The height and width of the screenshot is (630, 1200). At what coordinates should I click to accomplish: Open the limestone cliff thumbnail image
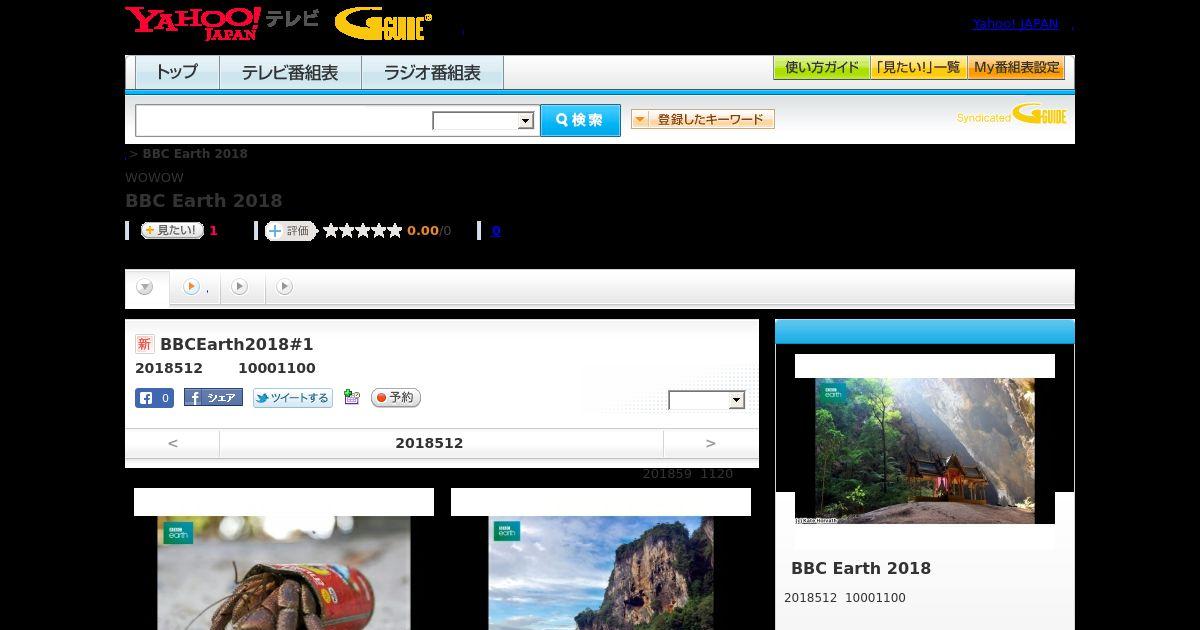click(x=601, y=573)
